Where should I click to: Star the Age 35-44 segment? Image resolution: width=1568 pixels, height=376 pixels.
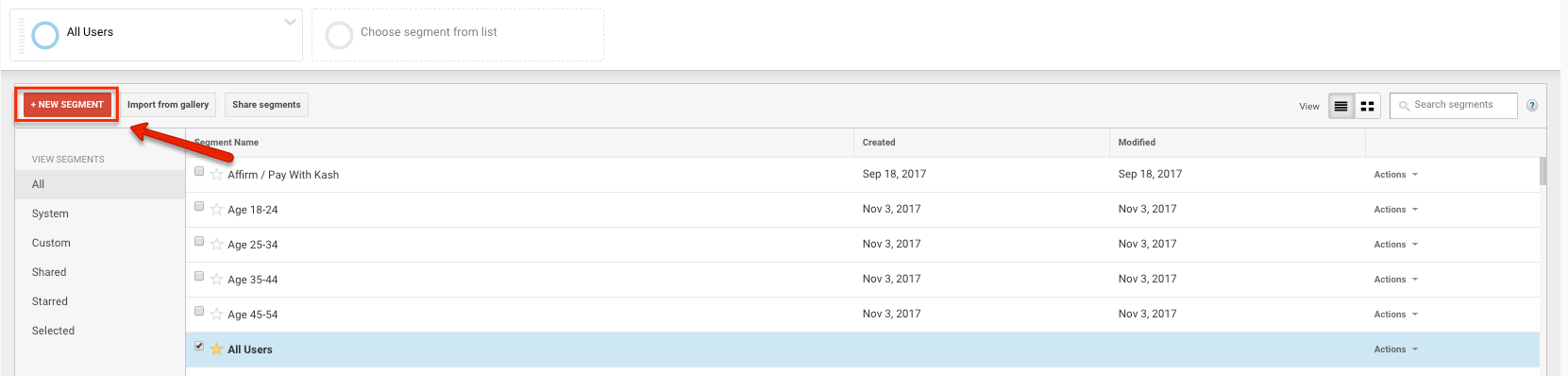[216, 280]
